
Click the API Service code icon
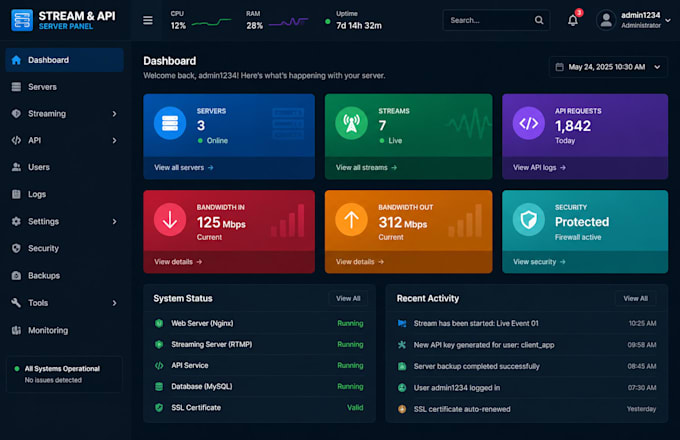[x=159, y=365]
